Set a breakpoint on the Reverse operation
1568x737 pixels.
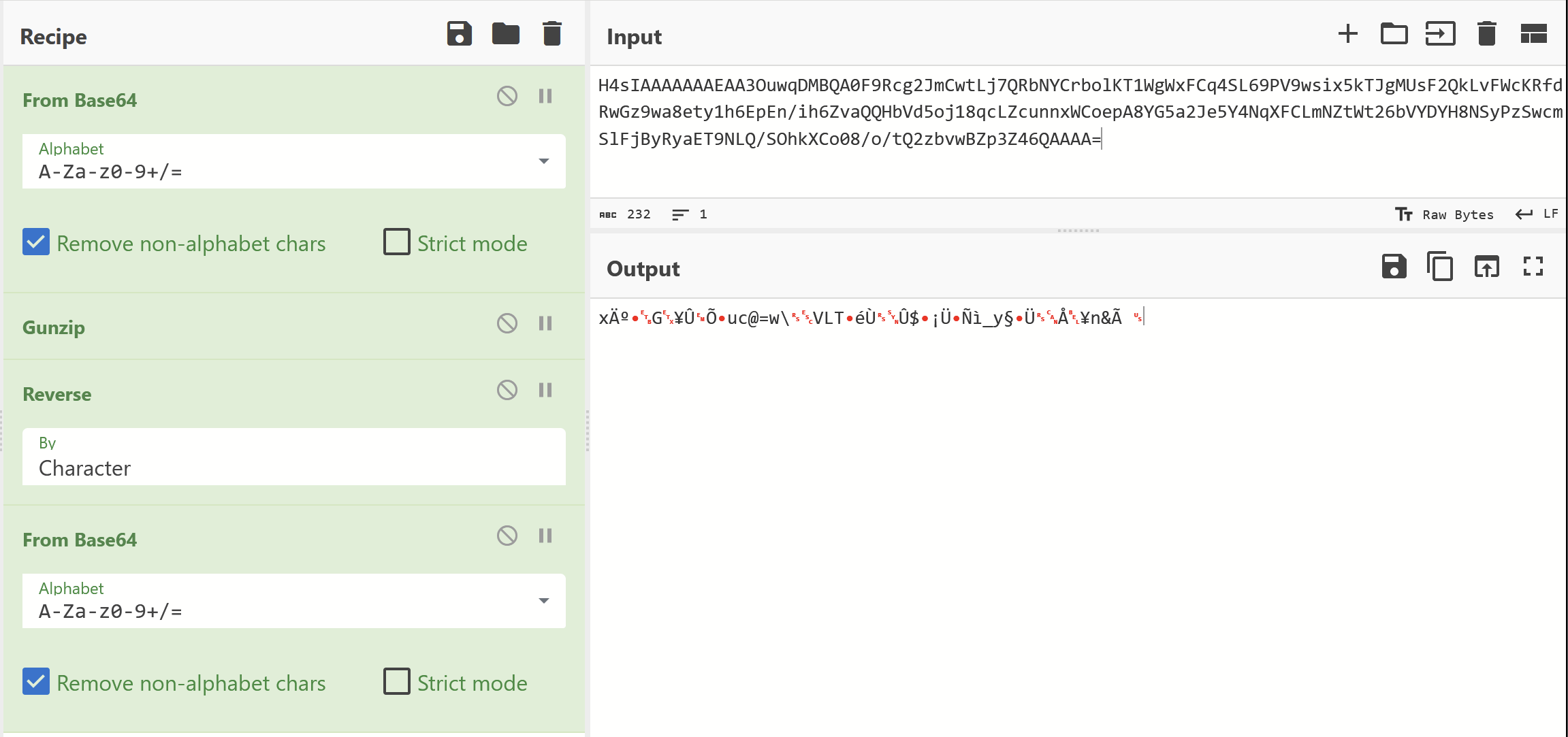coord(545,390)
